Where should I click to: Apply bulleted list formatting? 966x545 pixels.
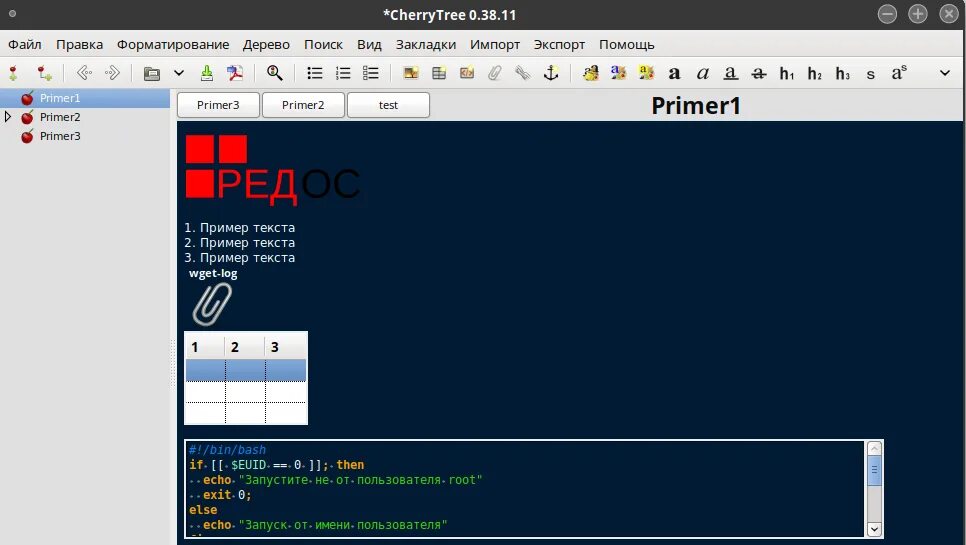click(x=315, y=73)
